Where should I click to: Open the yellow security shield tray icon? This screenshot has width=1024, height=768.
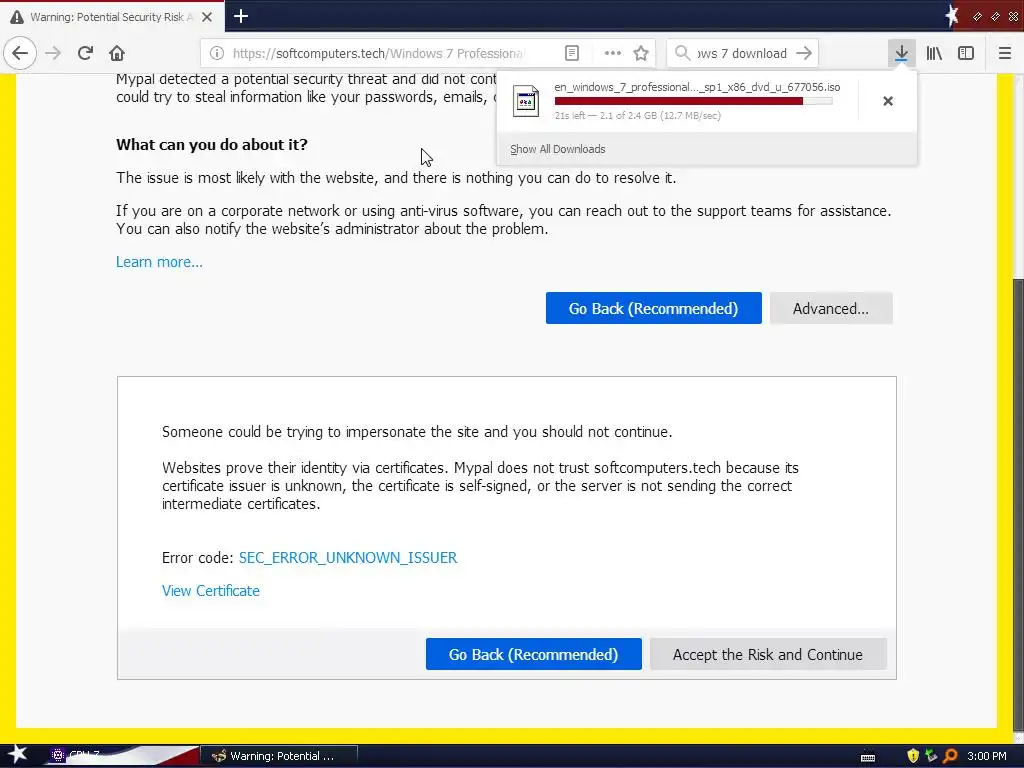click(913, 756)
